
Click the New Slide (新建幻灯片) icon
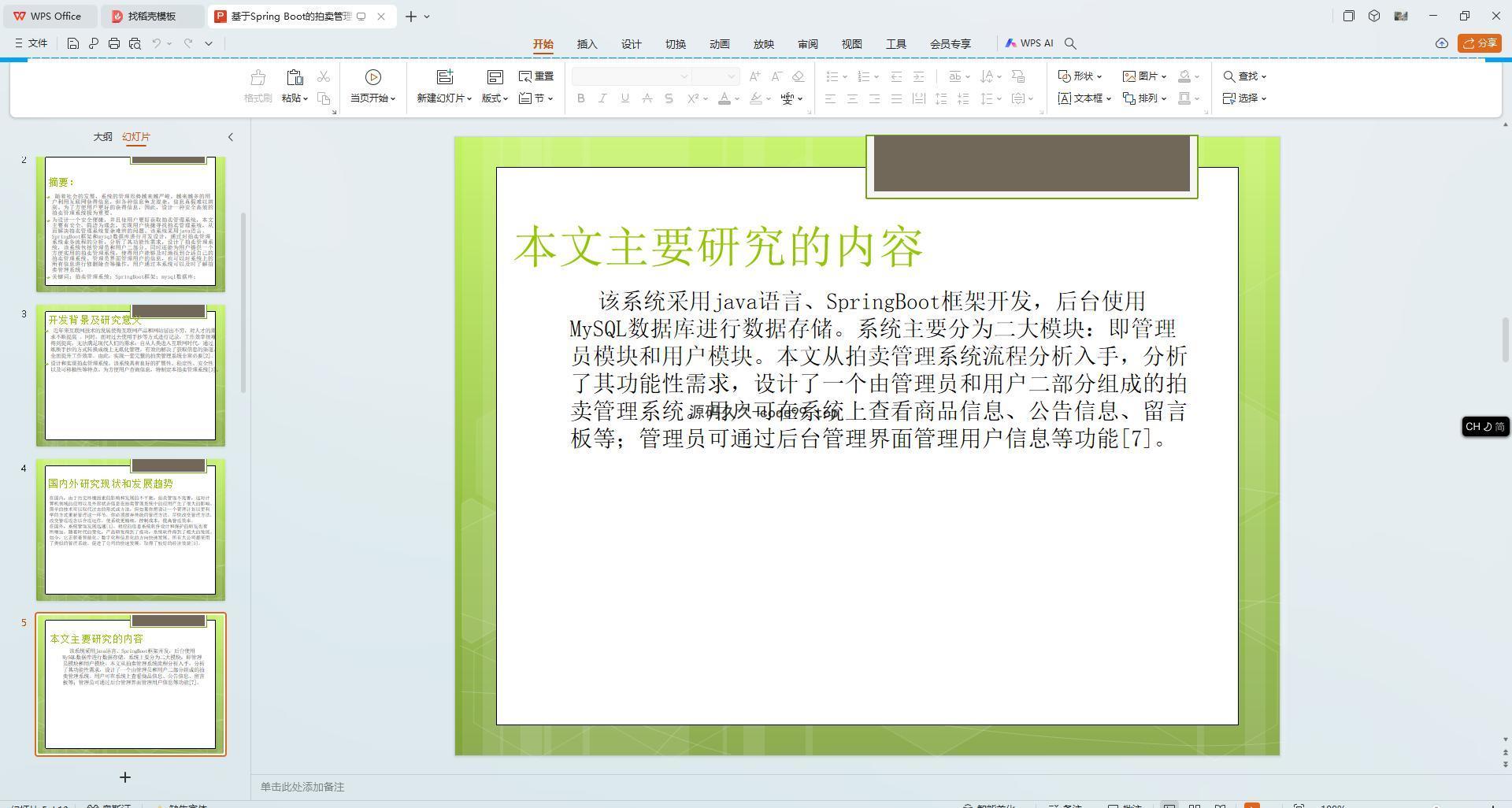click(x=445, y=77)
